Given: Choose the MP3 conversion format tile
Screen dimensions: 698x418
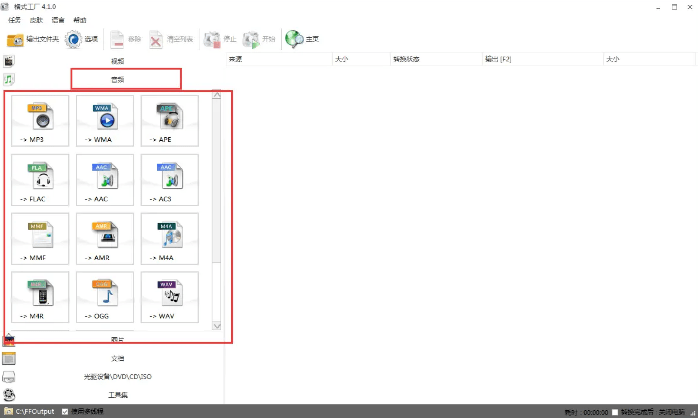Looking at the screenshot, I should (40, 121).
